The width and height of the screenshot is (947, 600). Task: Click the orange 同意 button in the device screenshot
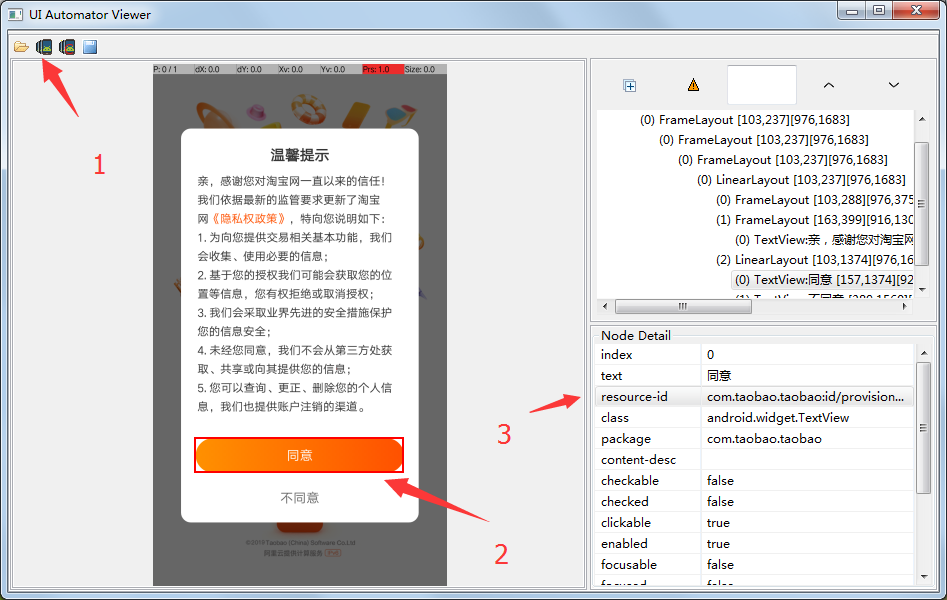(x=299, y=455)
